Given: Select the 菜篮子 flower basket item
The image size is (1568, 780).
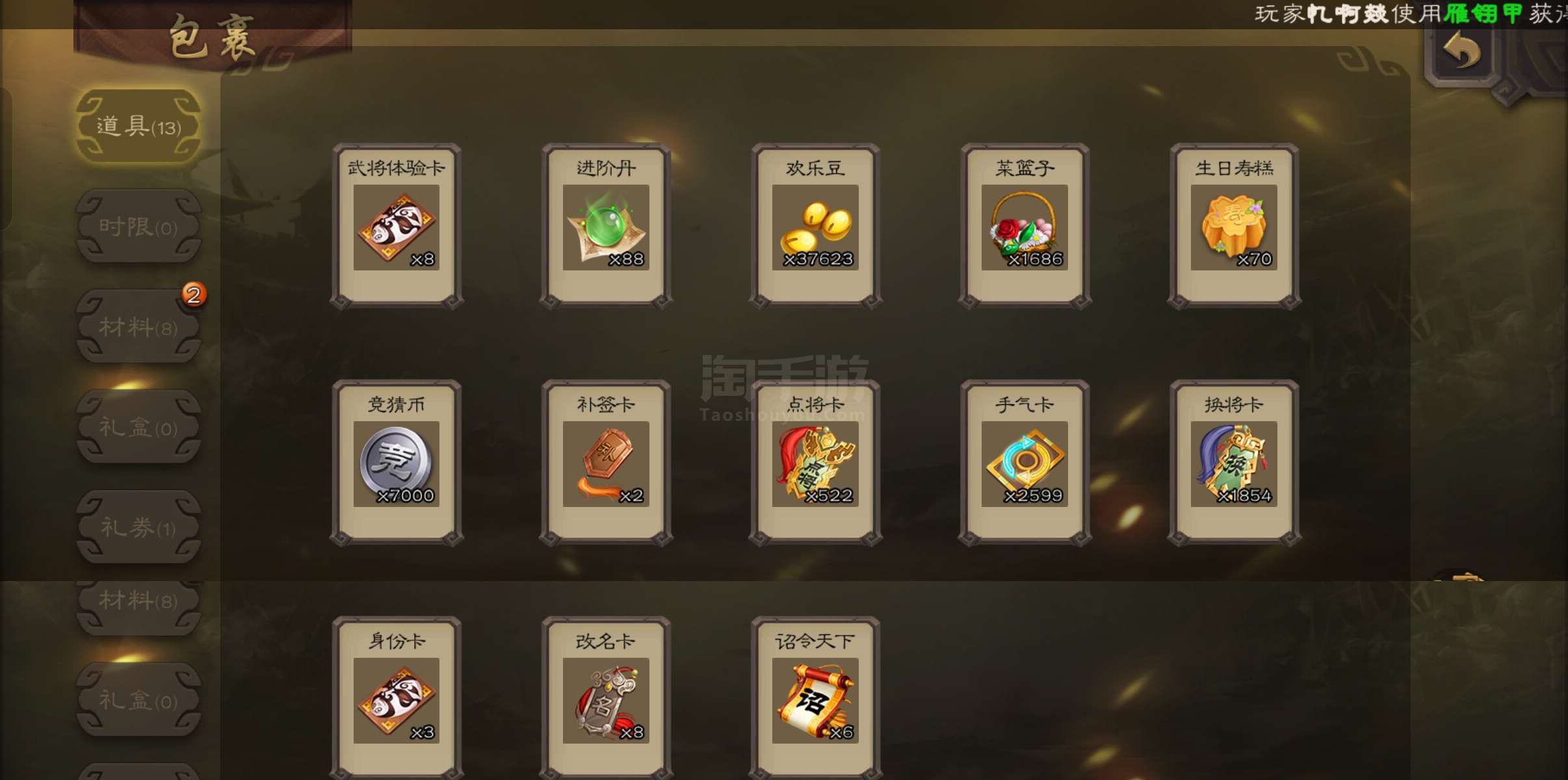Looking at the screenshot, I should coord(1025,226).
